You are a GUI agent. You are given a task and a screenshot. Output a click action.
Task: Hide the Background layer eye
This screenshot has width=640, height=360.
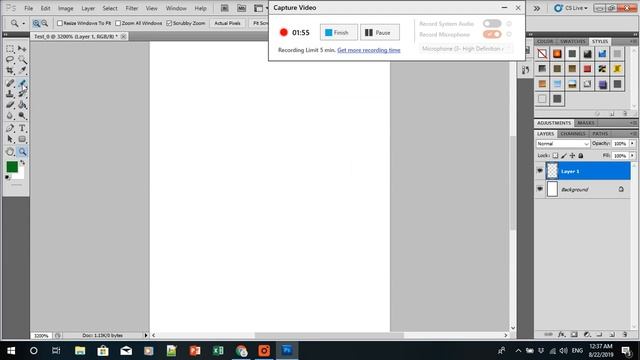(540, 189)
